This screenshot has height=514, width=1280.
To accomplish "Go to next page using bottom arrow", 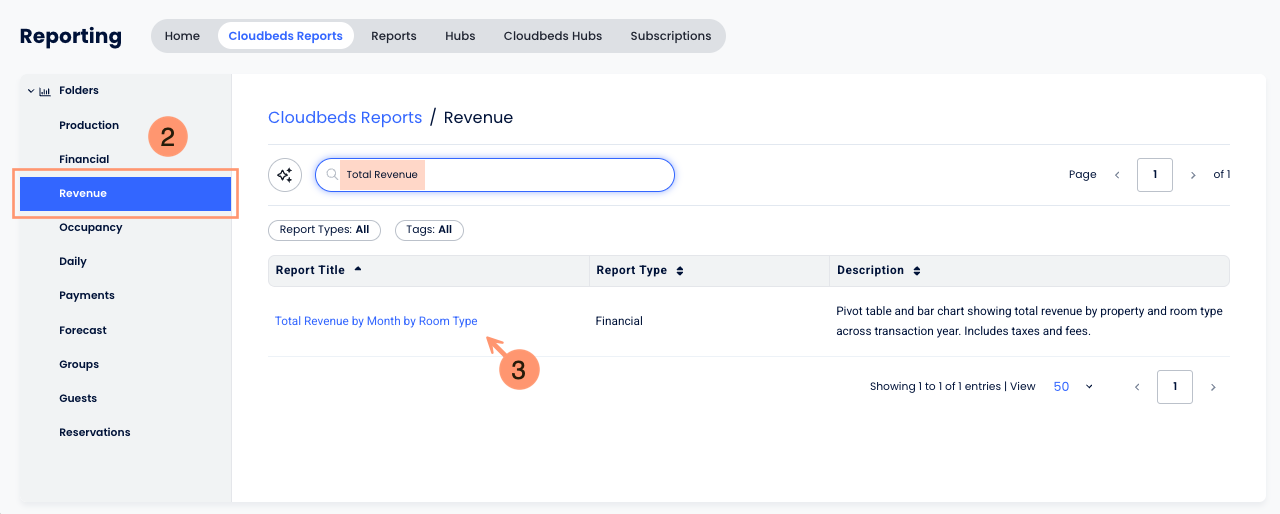I will click(1213, 387).
